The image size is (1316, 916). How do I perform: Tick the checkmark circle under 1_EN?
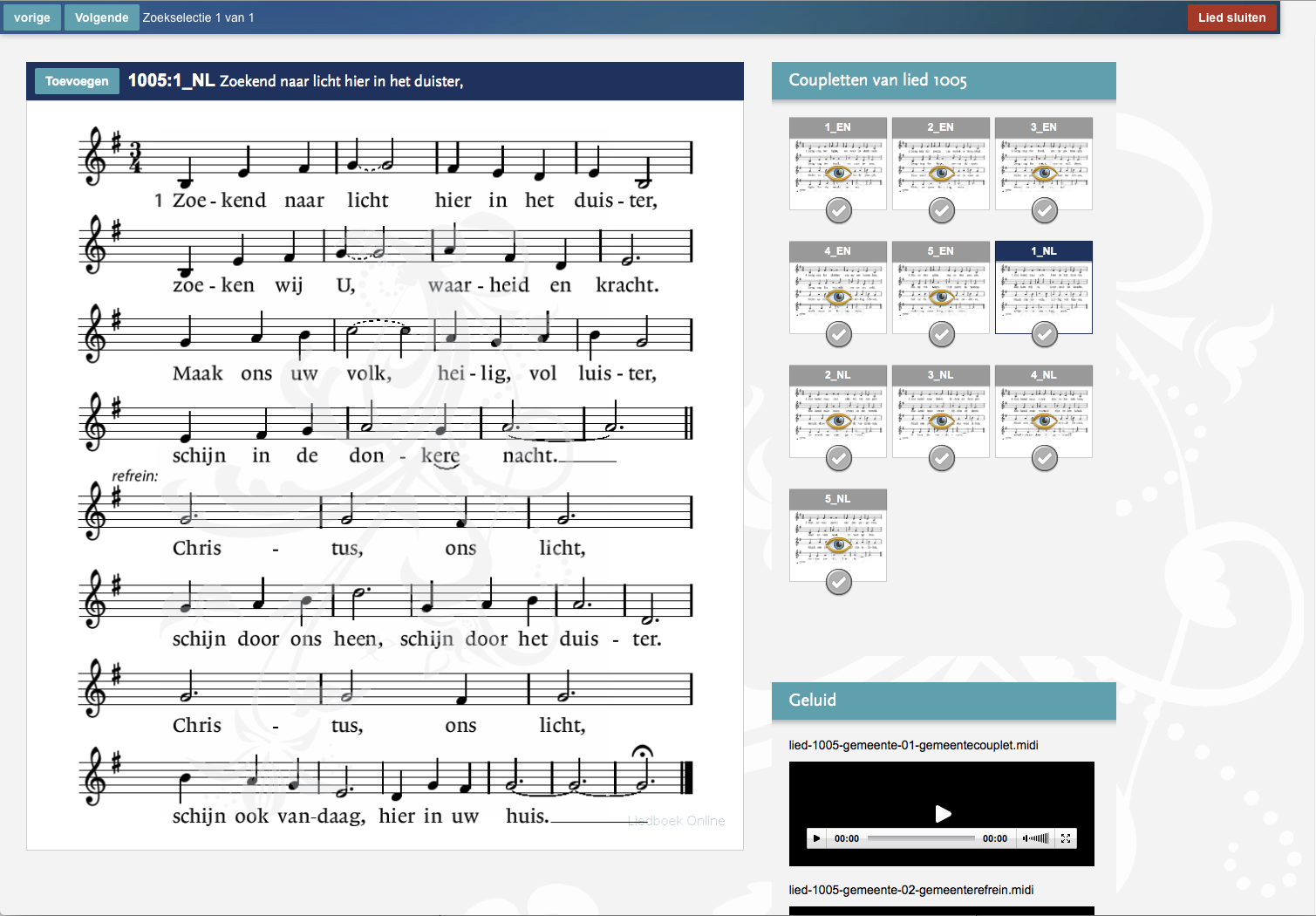pyautogui.click(x=839, y=210)
